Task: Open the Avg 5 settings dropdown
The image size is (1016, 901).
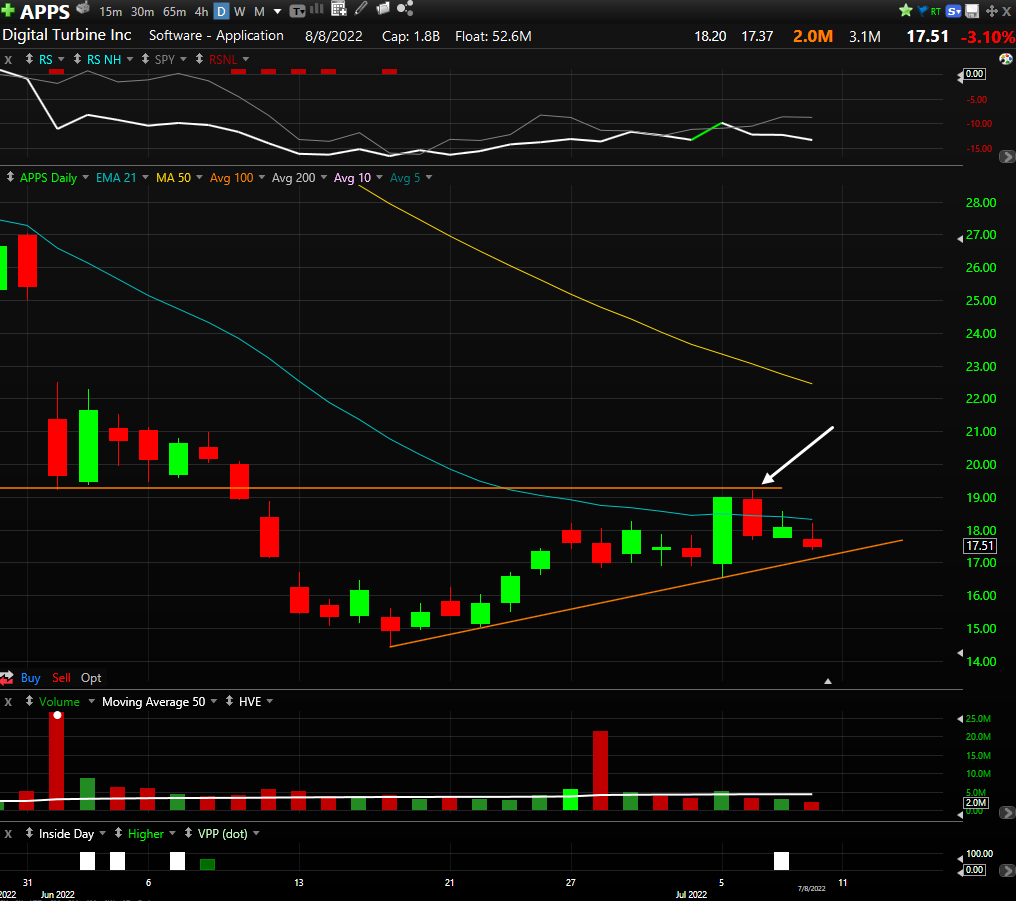Action: [x=429, y=177]
